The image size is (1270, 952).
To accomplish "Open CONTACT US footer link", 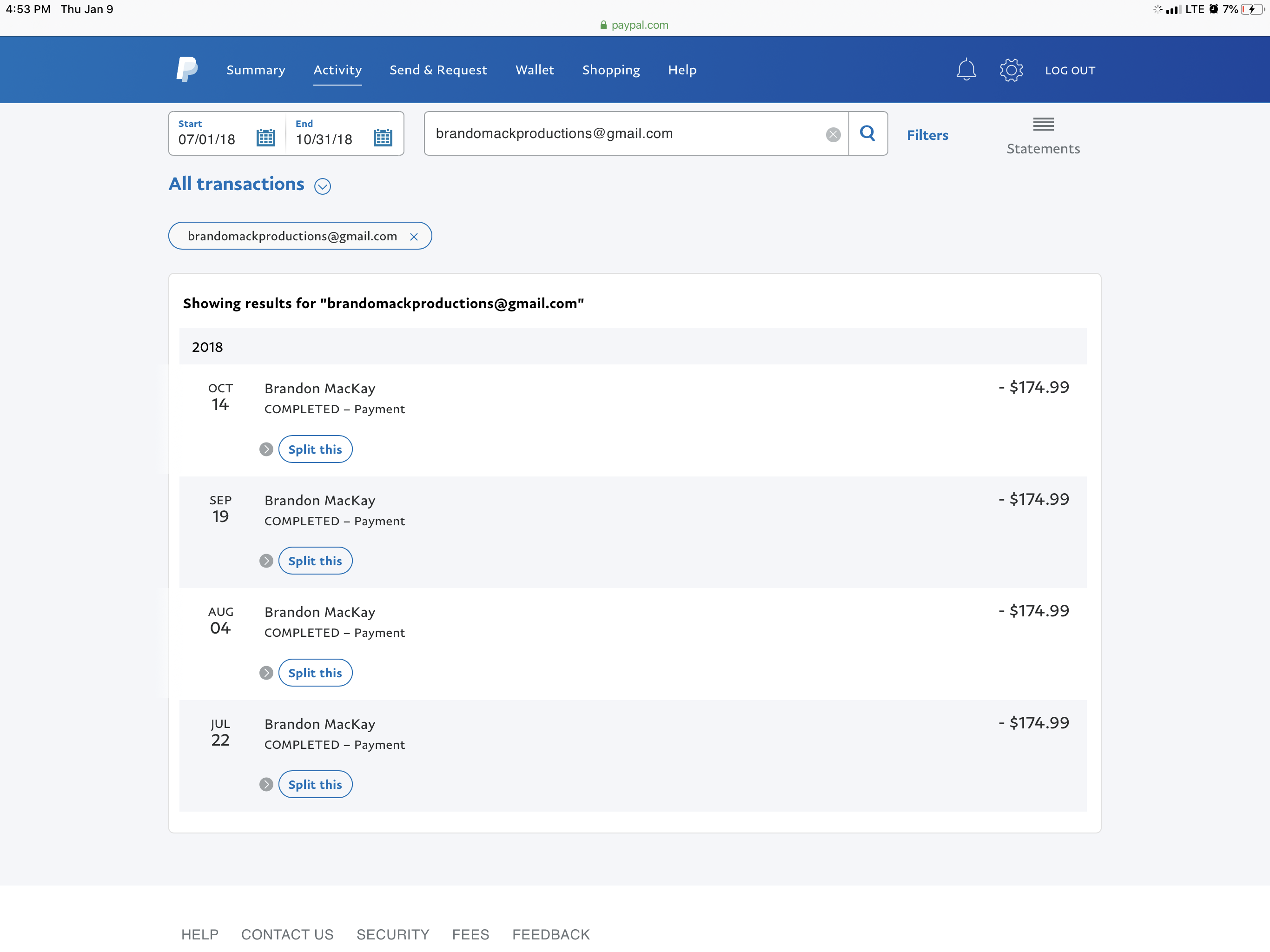I will click(287, 934).
